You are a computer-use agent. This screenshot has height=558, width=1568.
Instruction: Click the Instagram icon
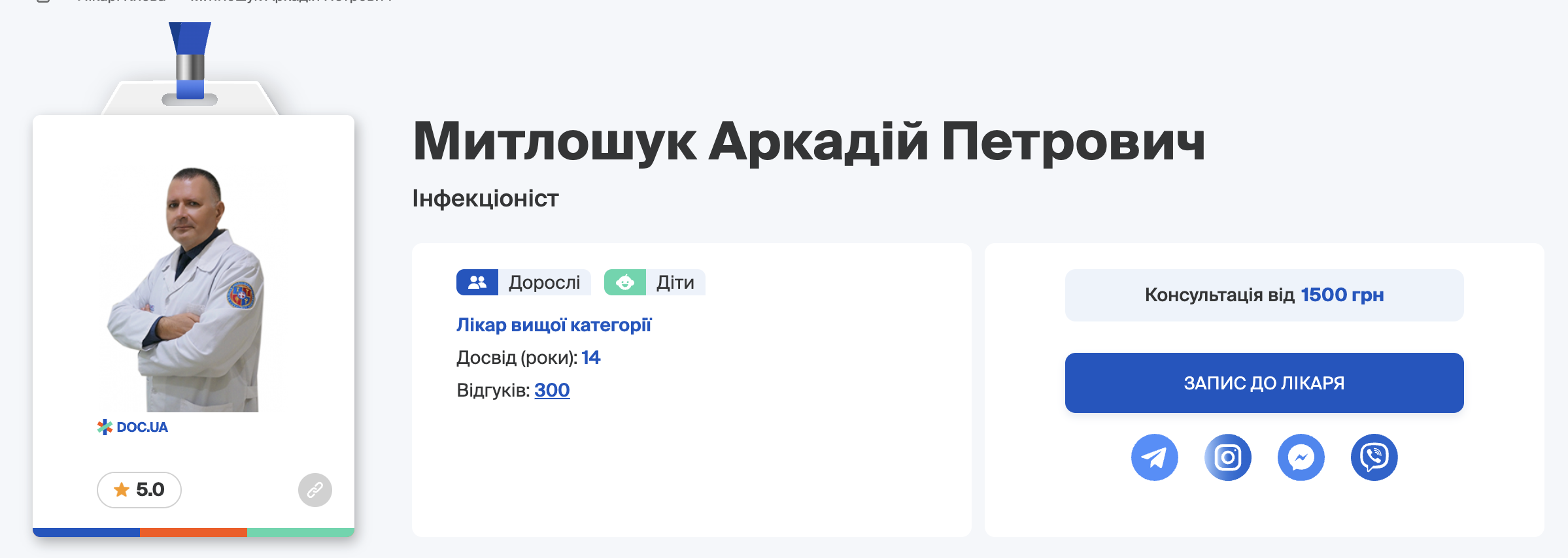click(1227, 457)
